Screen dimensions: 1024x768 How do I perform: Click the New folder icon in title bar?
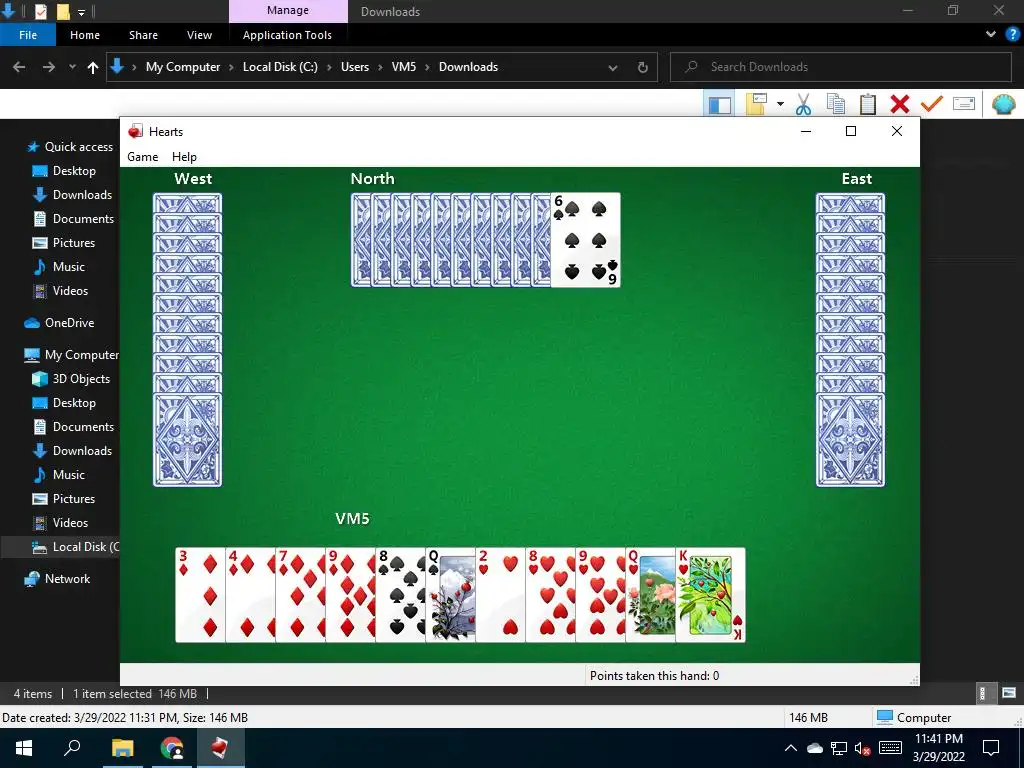63,11
